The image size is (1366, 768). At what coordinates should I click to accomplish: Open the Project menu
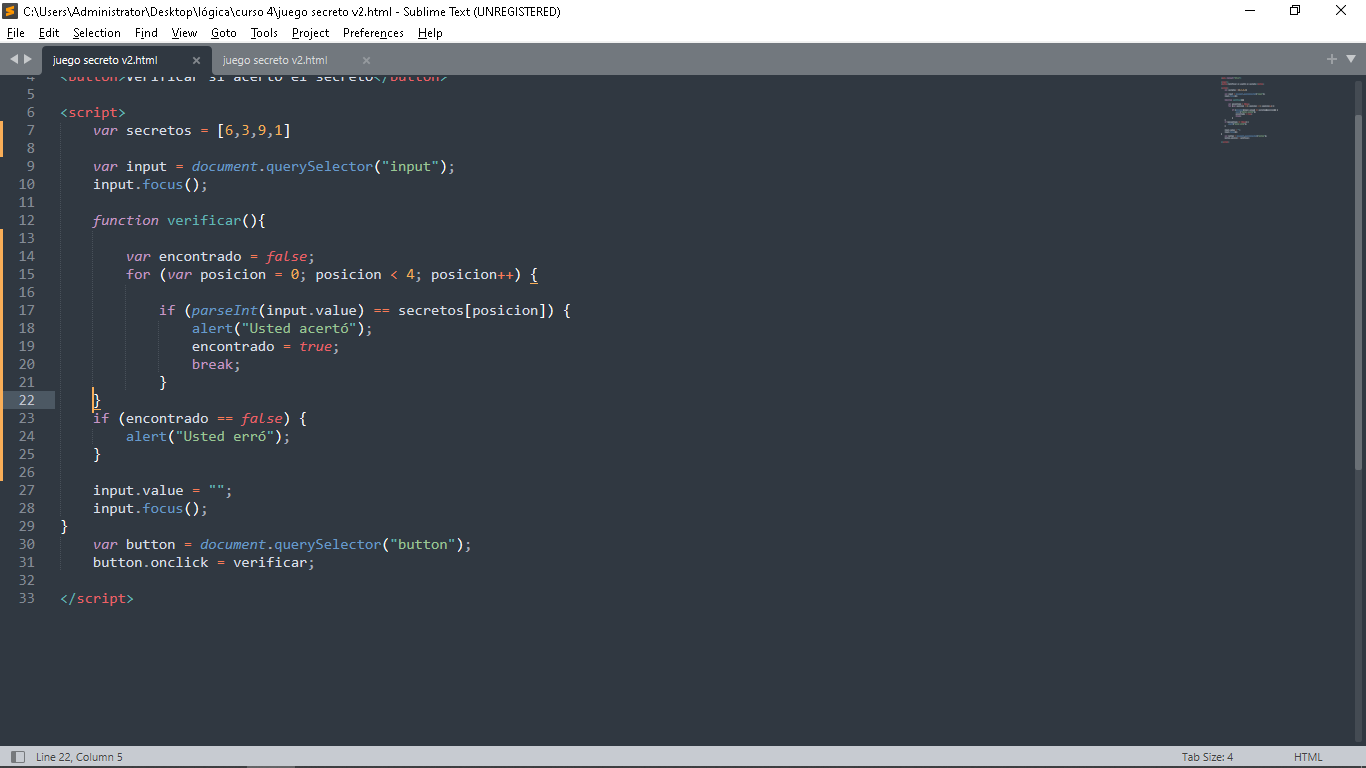click(310, 33)
